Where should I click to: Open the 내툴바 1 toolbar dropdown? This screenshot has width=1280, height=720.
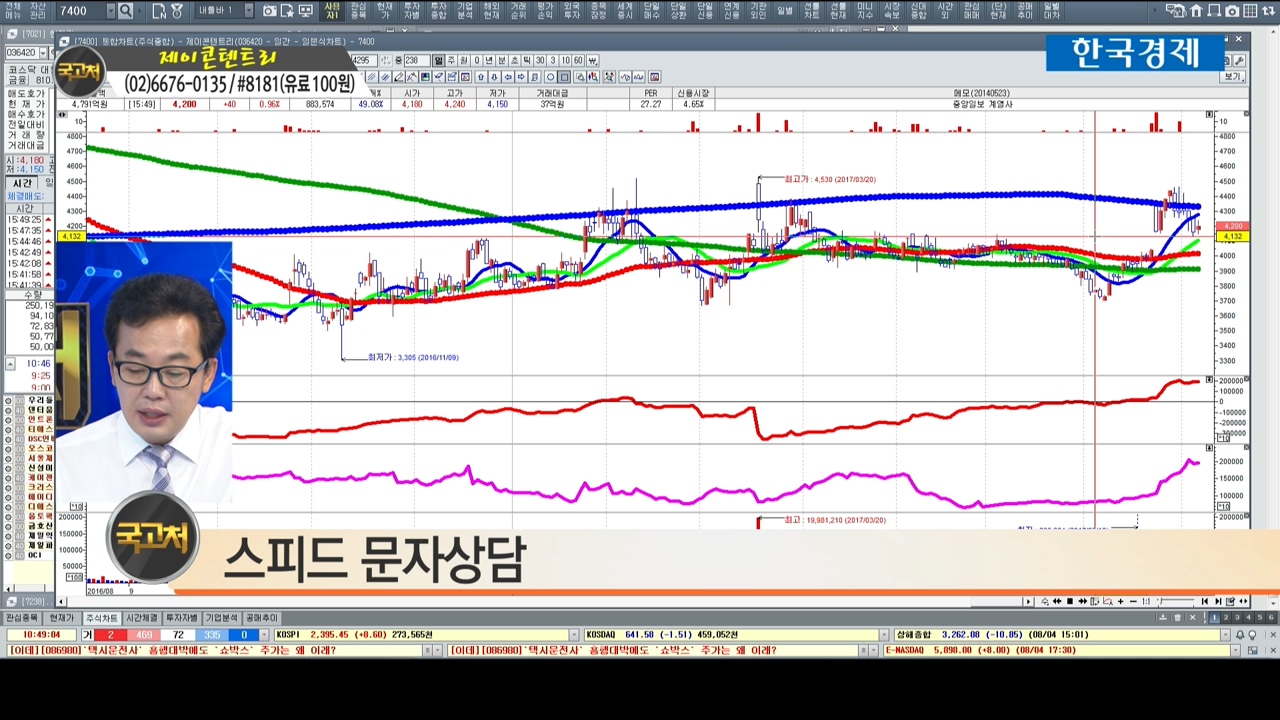(248, 11)
